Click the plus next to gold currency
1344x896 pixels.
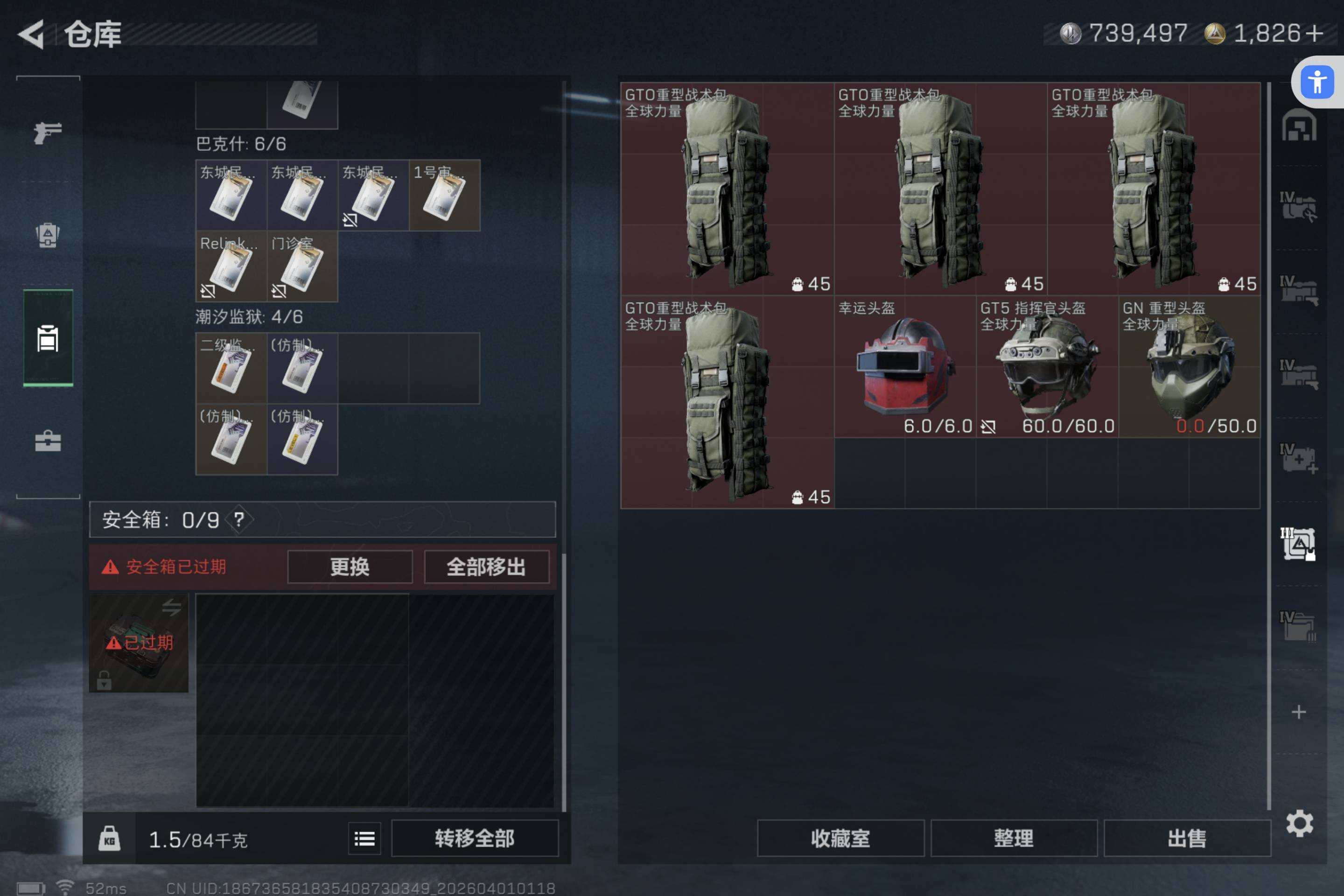1314,33
